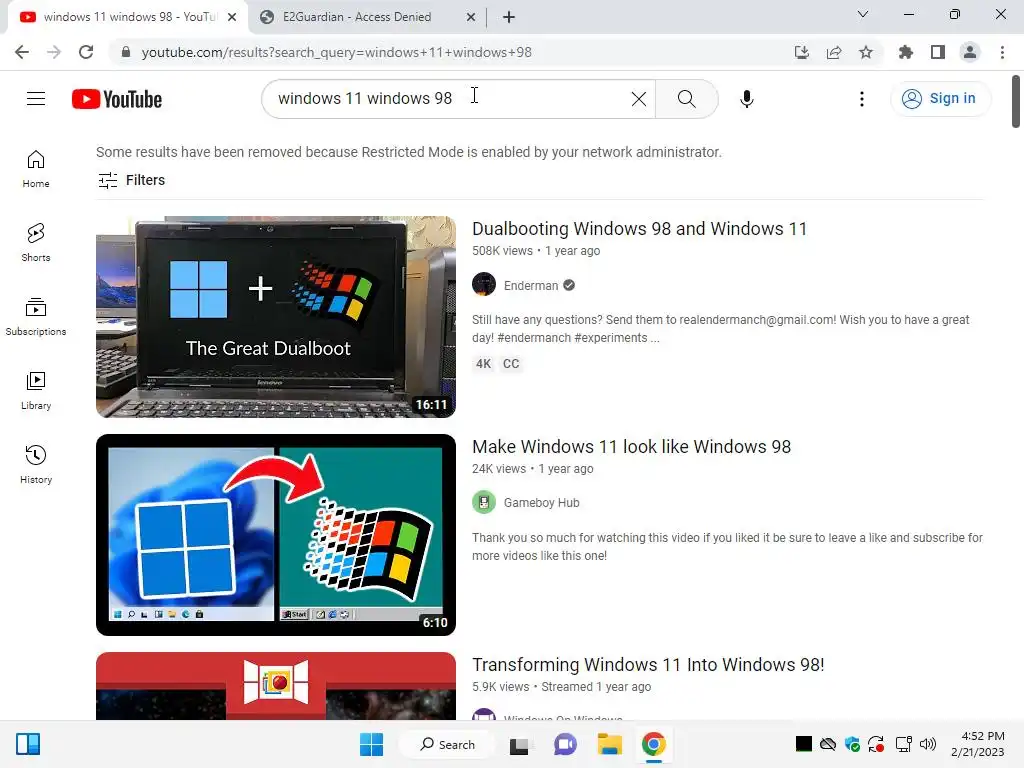Go to Home in the sidebar
The height and width of the screenshot is (768, 1024).
tap(36, 169)
